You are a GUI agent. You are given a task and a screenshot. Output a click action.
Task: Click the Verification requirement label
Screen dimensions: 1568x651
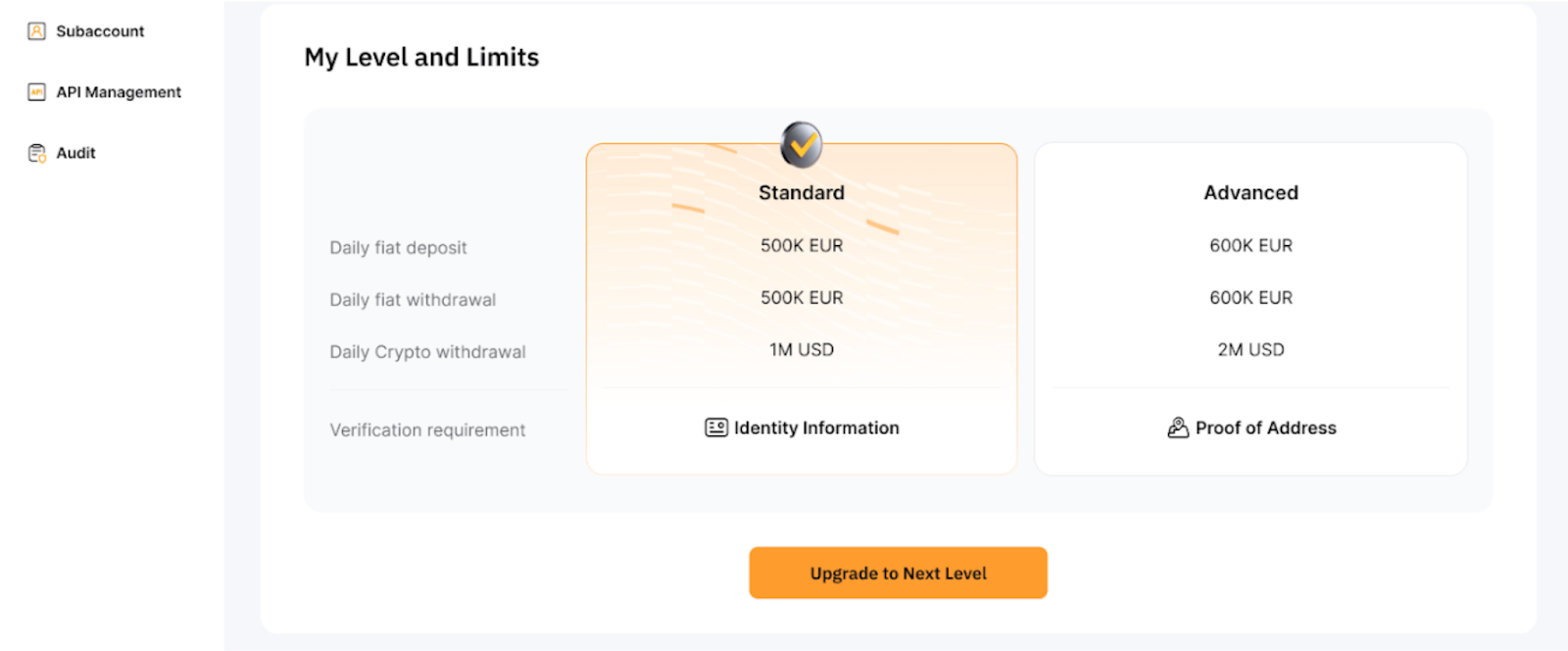427,429
